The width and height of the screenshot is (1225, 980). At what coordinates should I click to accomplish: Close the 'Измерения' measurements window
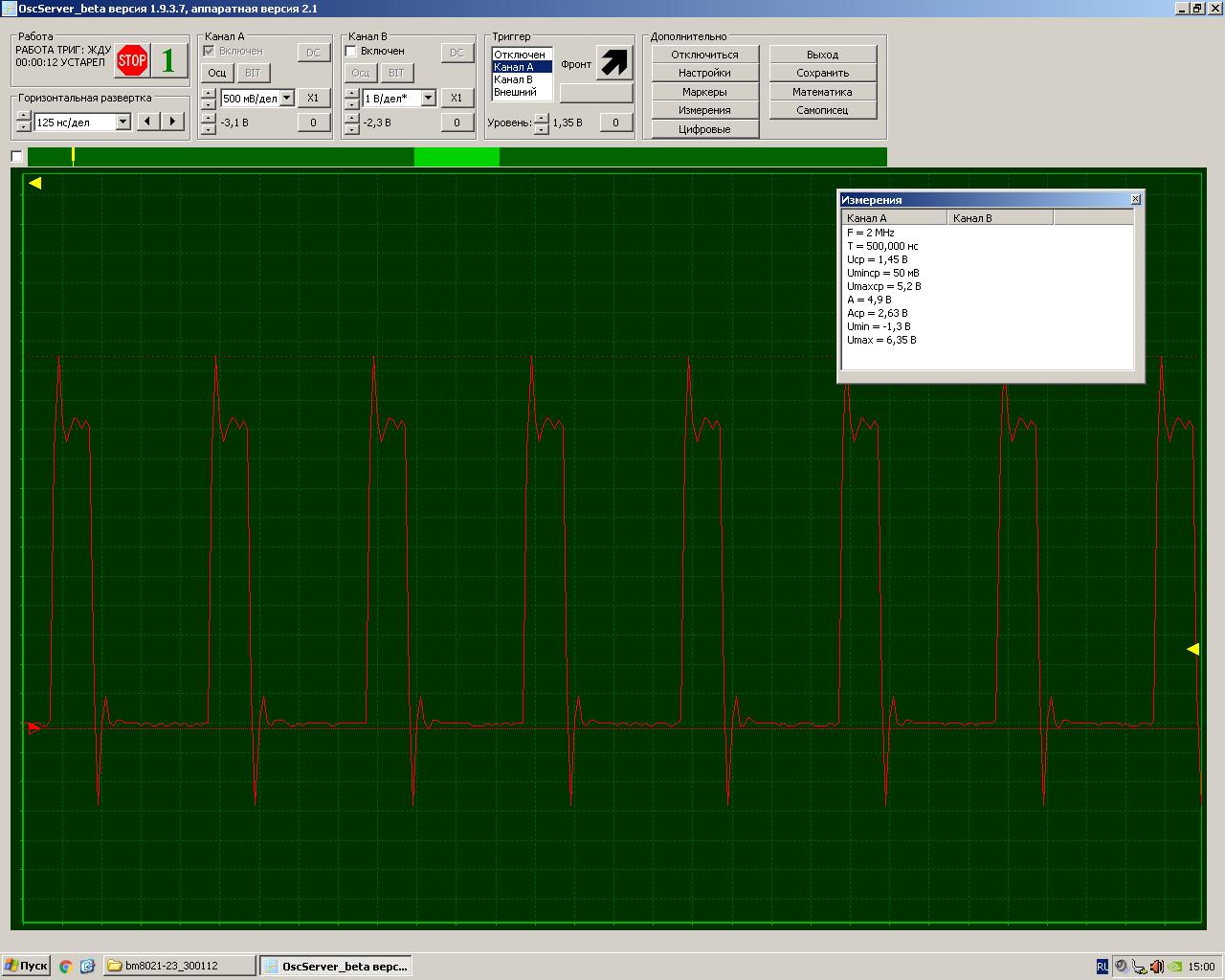coord(1135,199)
